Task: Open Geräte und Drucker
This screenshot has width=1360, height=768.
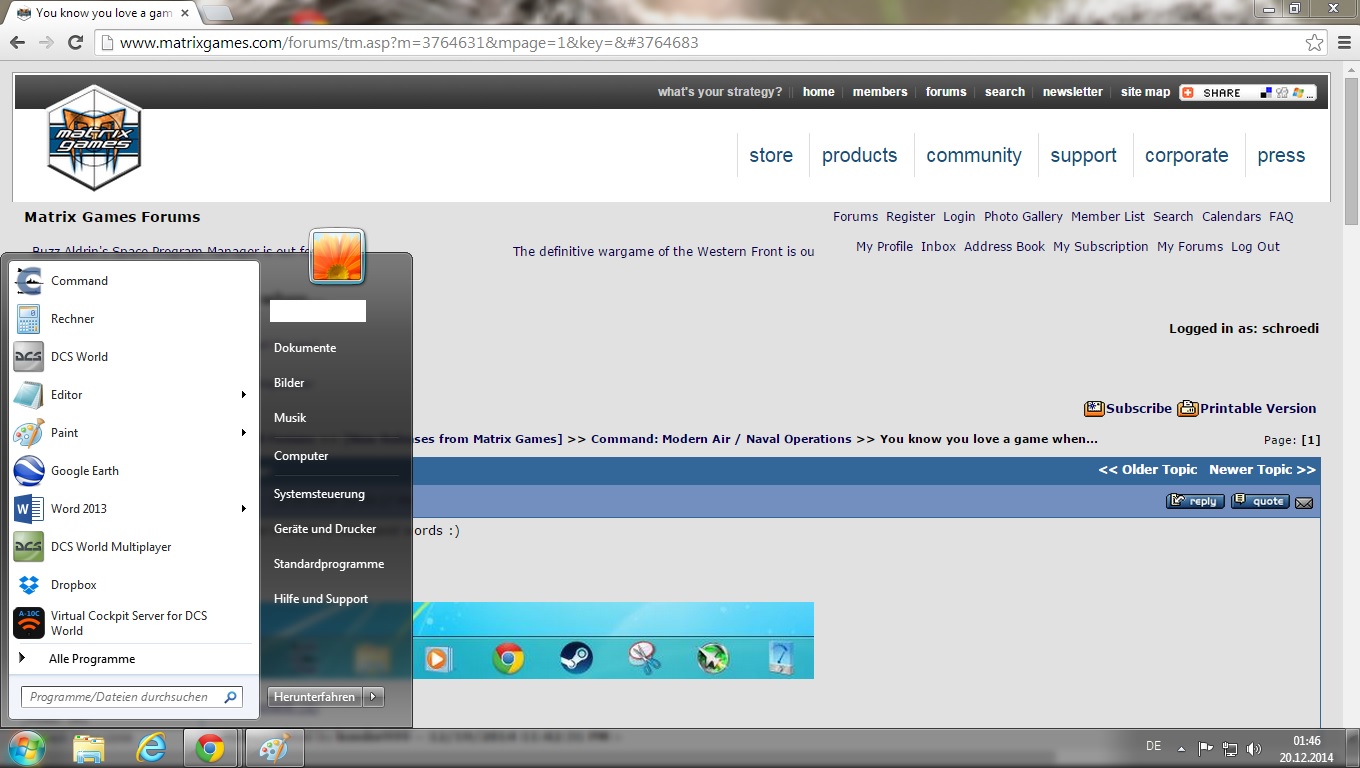Action: click(x=325, y=529)
